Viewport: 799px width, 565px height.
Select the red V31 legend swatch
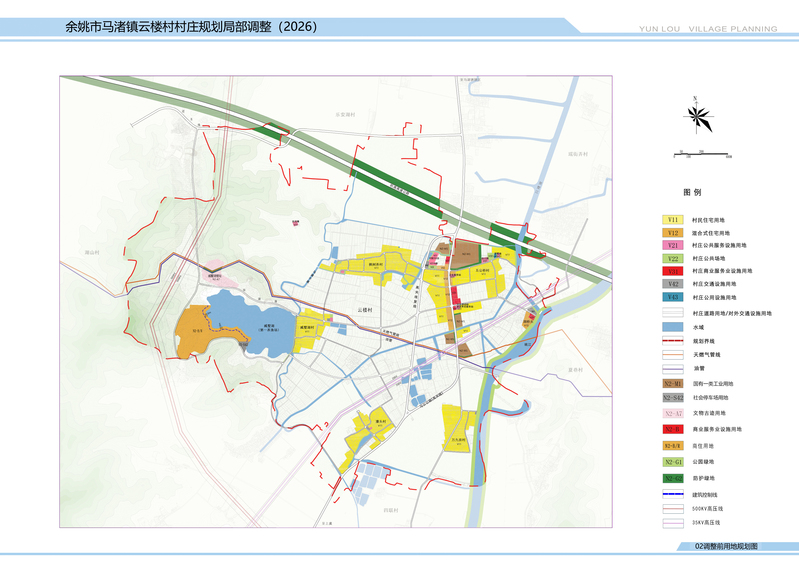[673, 271]
